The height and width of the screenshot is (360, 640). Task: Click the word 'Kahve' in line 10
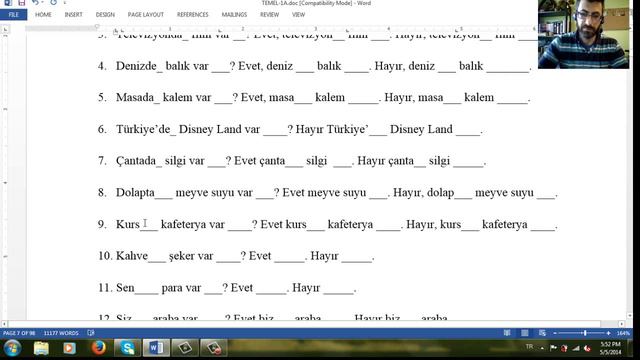point(132,256)
